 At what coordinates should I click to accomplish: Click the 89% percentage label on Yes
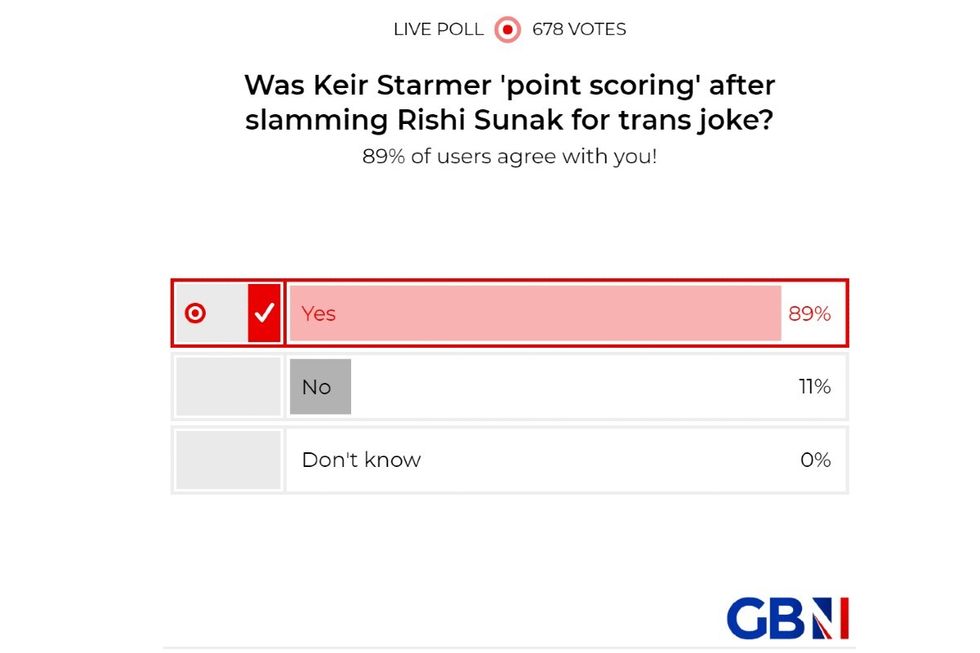tap(809, 313)
